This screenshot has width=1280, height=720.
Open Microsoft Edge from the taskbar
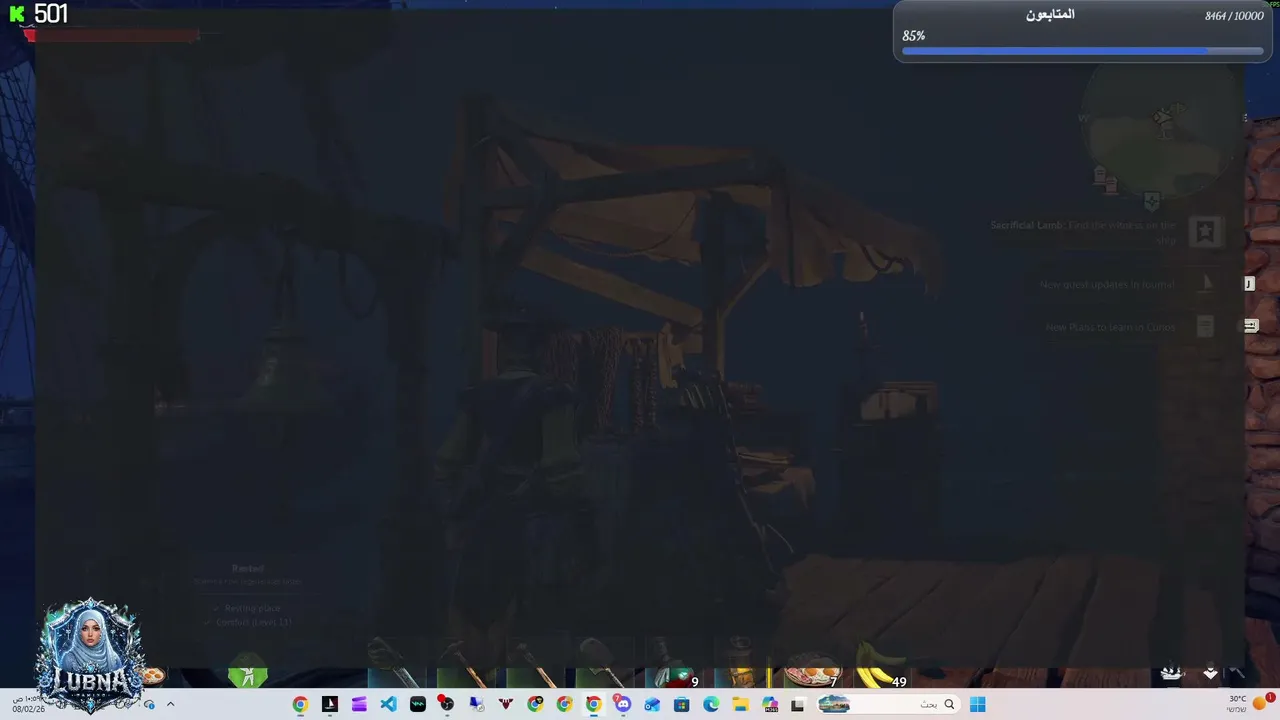[x=711, y=705]
